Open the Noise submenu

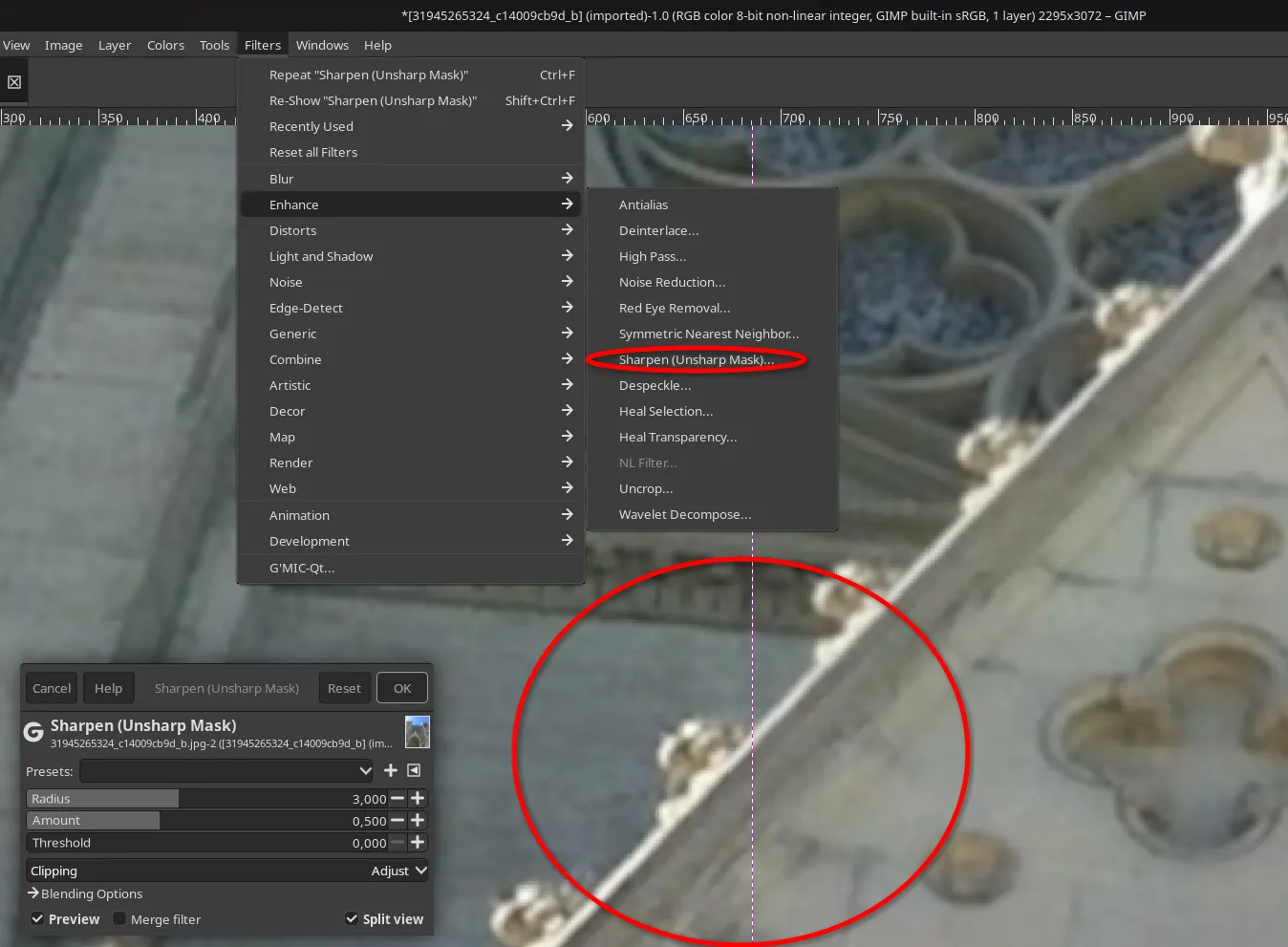tap(411, 282)
